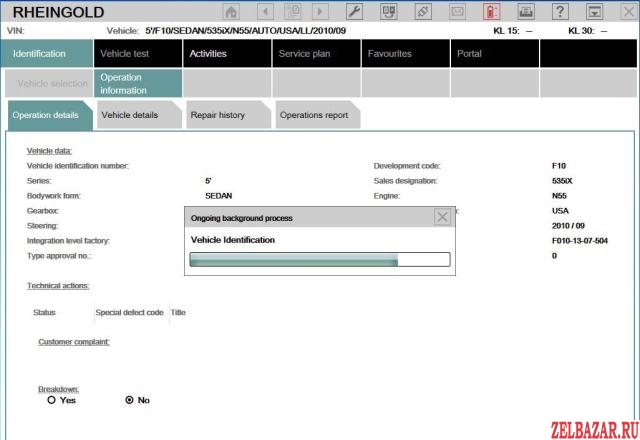Click the USA country value
The height and width of the screenshot is (440, 640).
(x=560, y=211)
